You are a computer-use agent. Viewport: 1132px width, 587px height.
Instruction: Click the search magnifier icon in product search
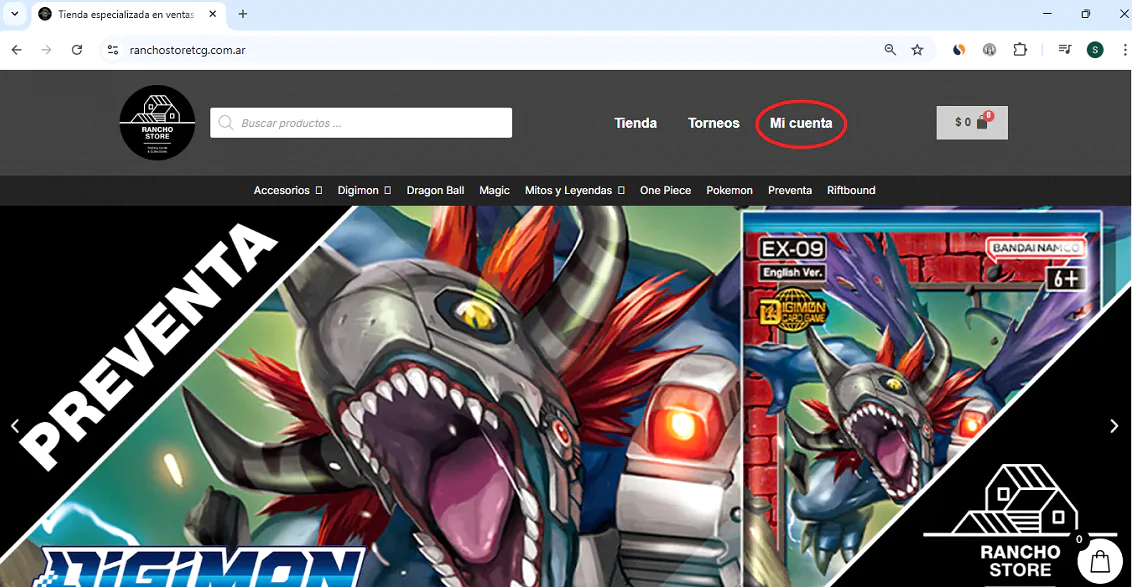pos(226,123)
